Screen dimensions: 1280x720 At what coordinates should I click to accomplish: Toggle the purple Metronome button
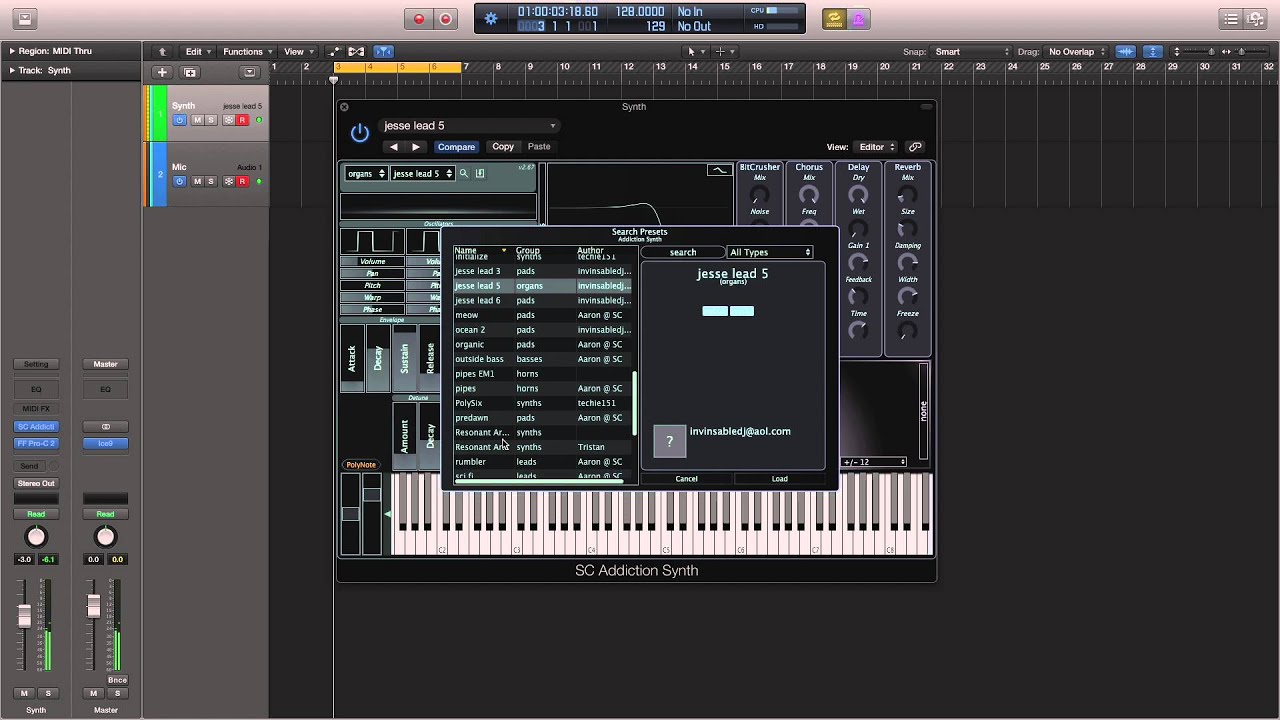[858, 19]
